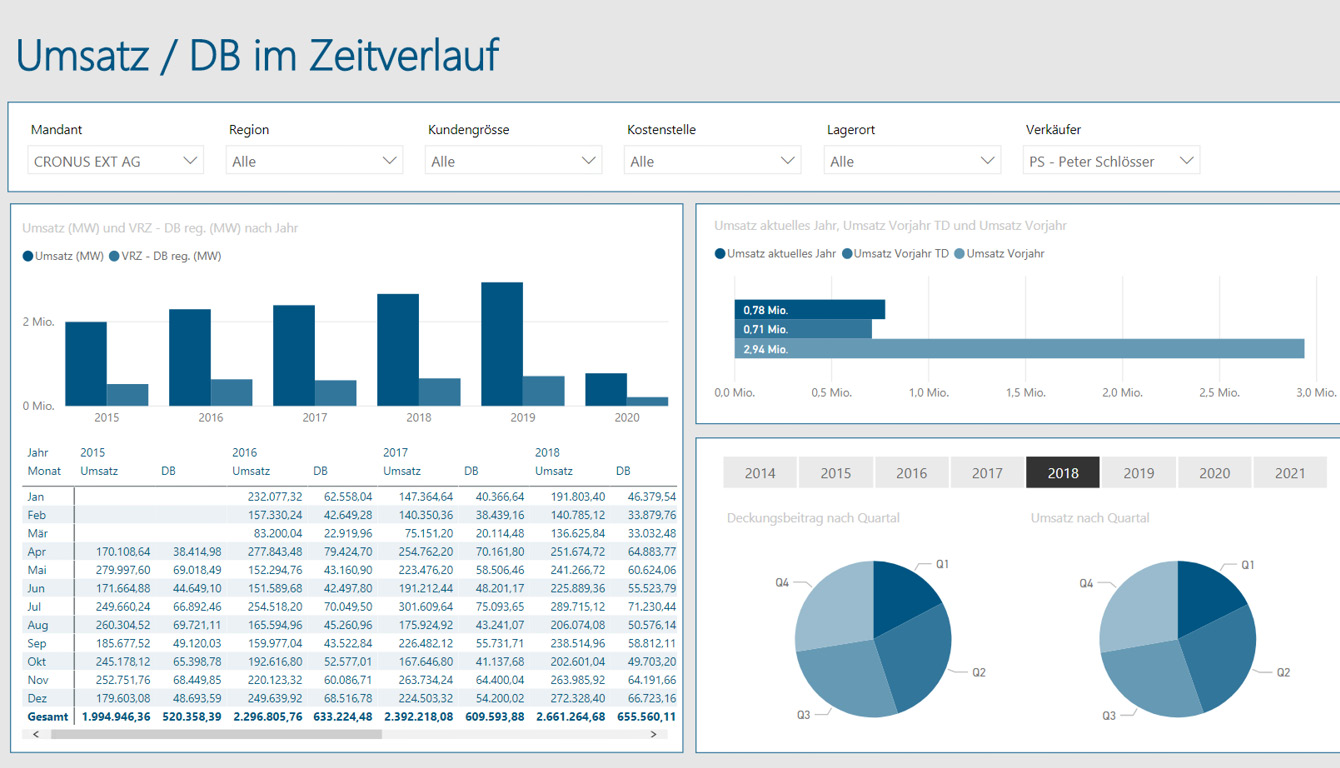1340x768 pixels.
Task: Click the Dez row label in table
Action: 37,698
